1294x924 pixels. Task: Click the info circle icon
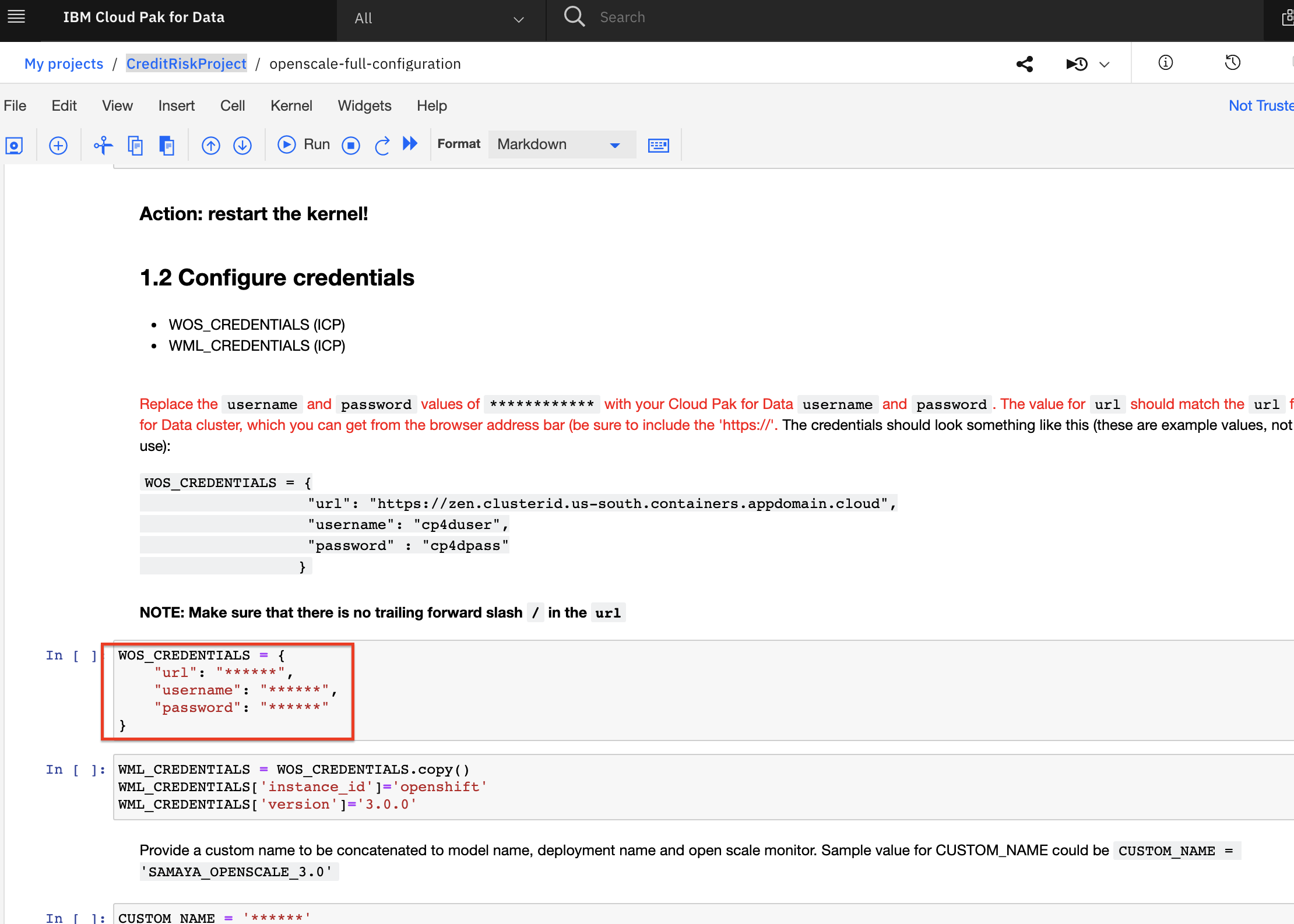click(1165, 63)
